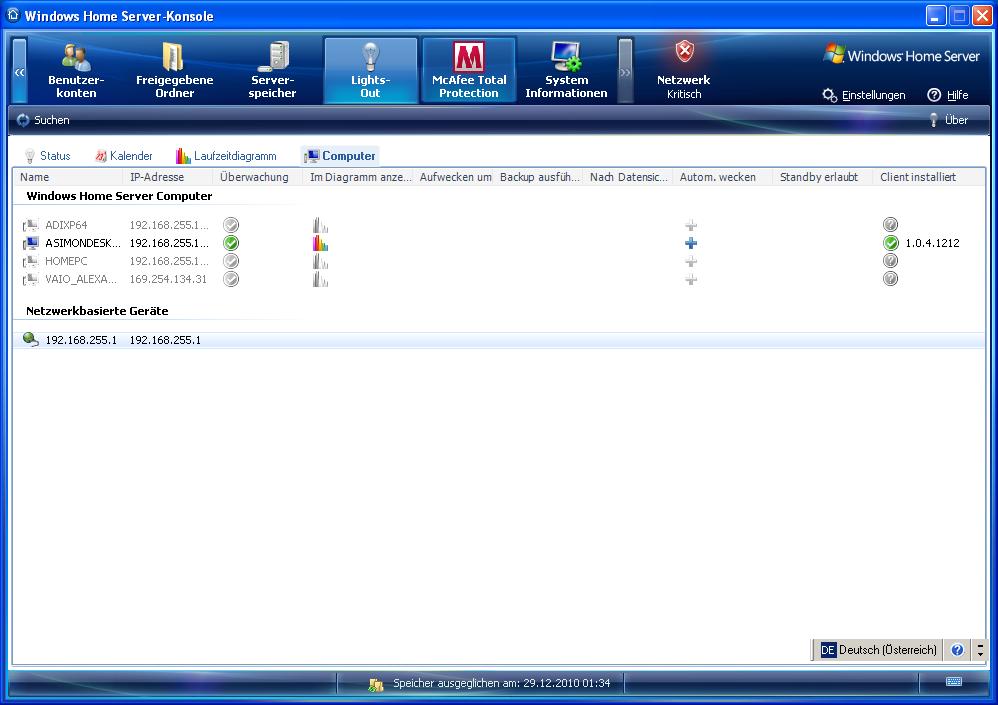The image size is (998, 705).
Task: Select the Lights-Out tab
Action: (x=370, y=71)
